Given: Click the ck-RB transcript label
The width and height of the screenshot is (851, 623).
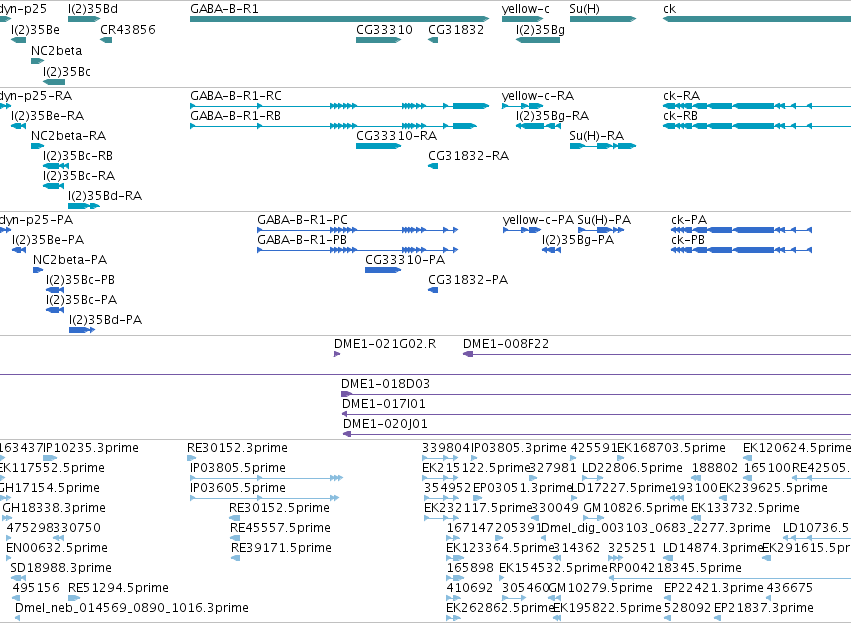Looking at the screenshot, I should coord(680,116).
